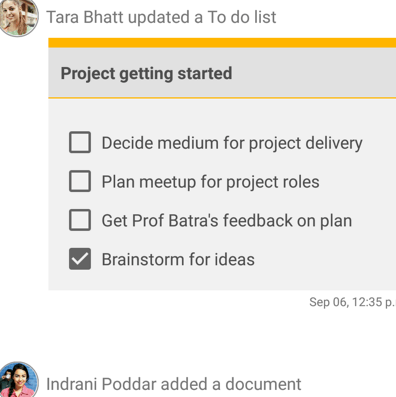This screenshot has width=396, height=397.
Task: Select the Get Prof Batra's feedback on plan label
Action: [227, 221]
